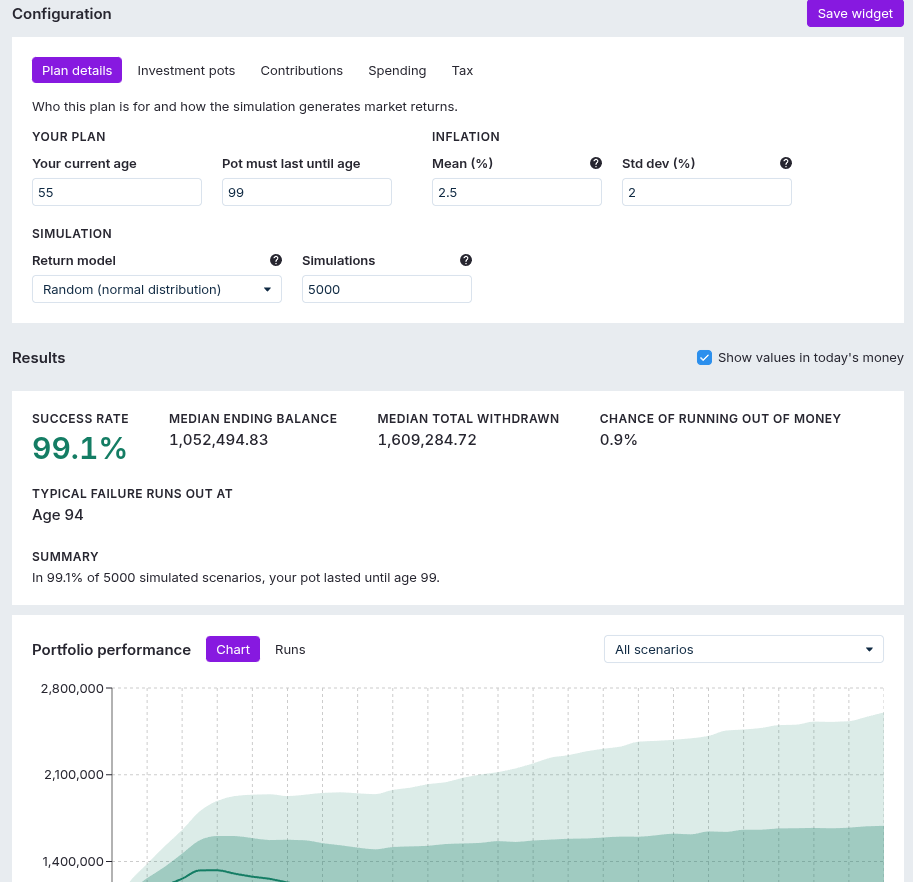
Task: Uncheck Show values in today's money
Action: click(x=704, y=357)
